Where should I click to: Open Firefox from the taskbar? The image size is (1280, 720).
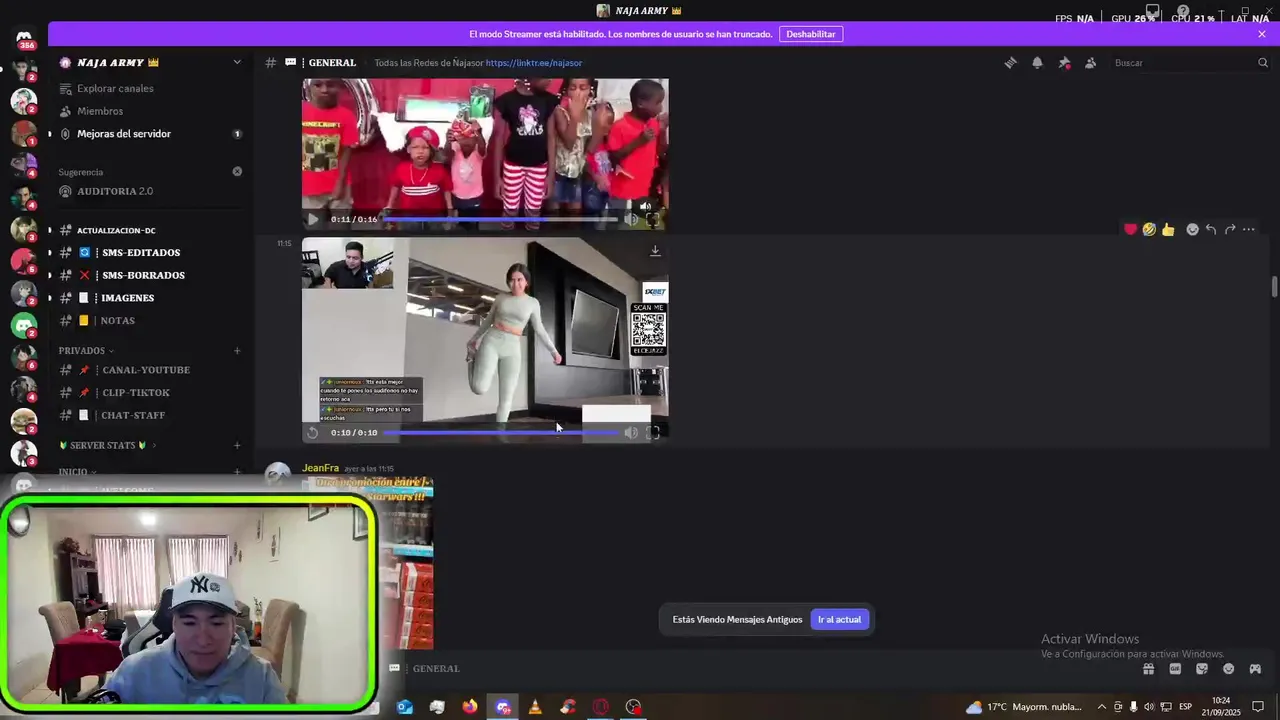[470, 707]
